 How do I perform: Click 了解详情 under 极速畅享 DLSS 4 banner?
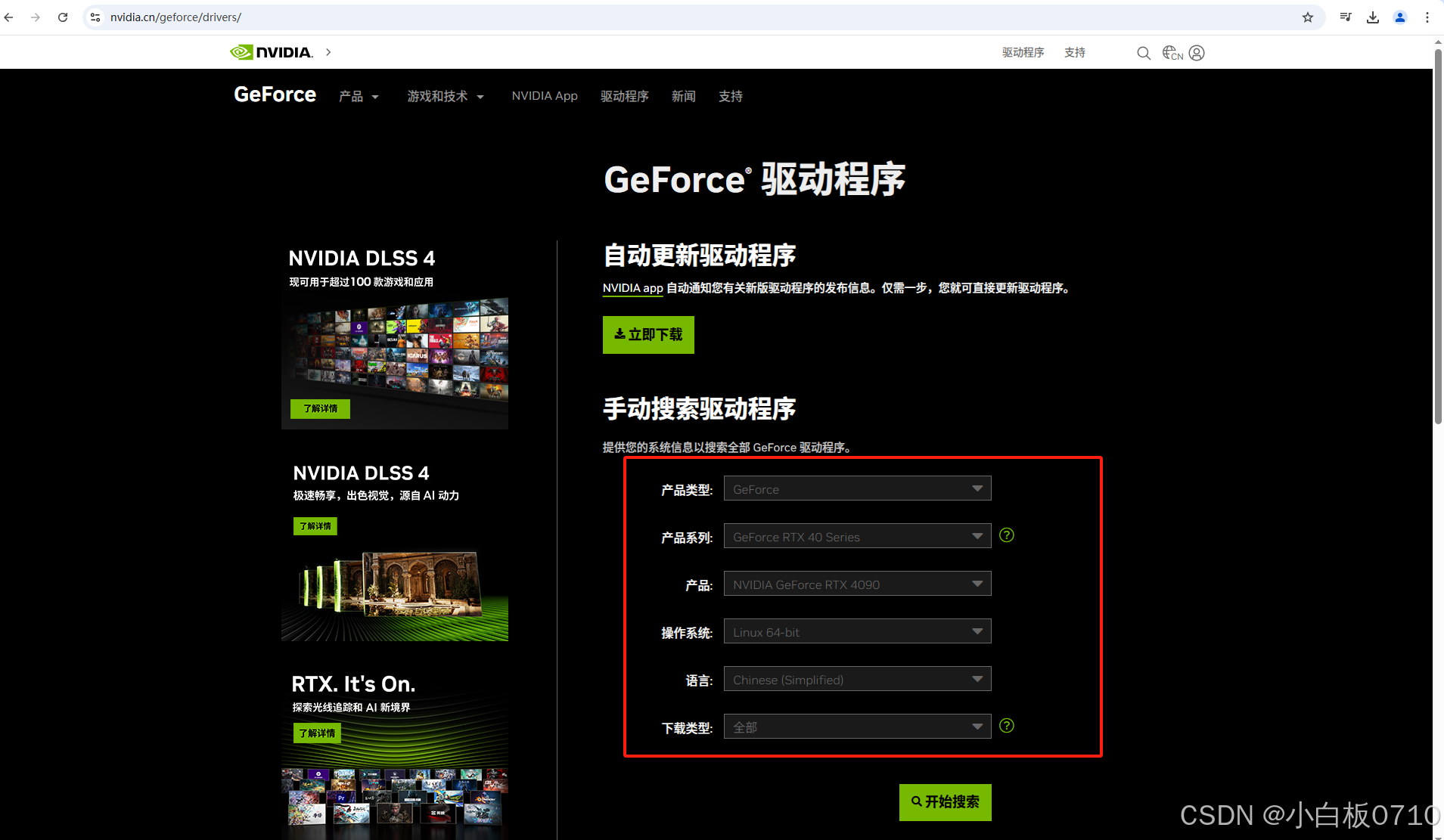pos(315,526)
